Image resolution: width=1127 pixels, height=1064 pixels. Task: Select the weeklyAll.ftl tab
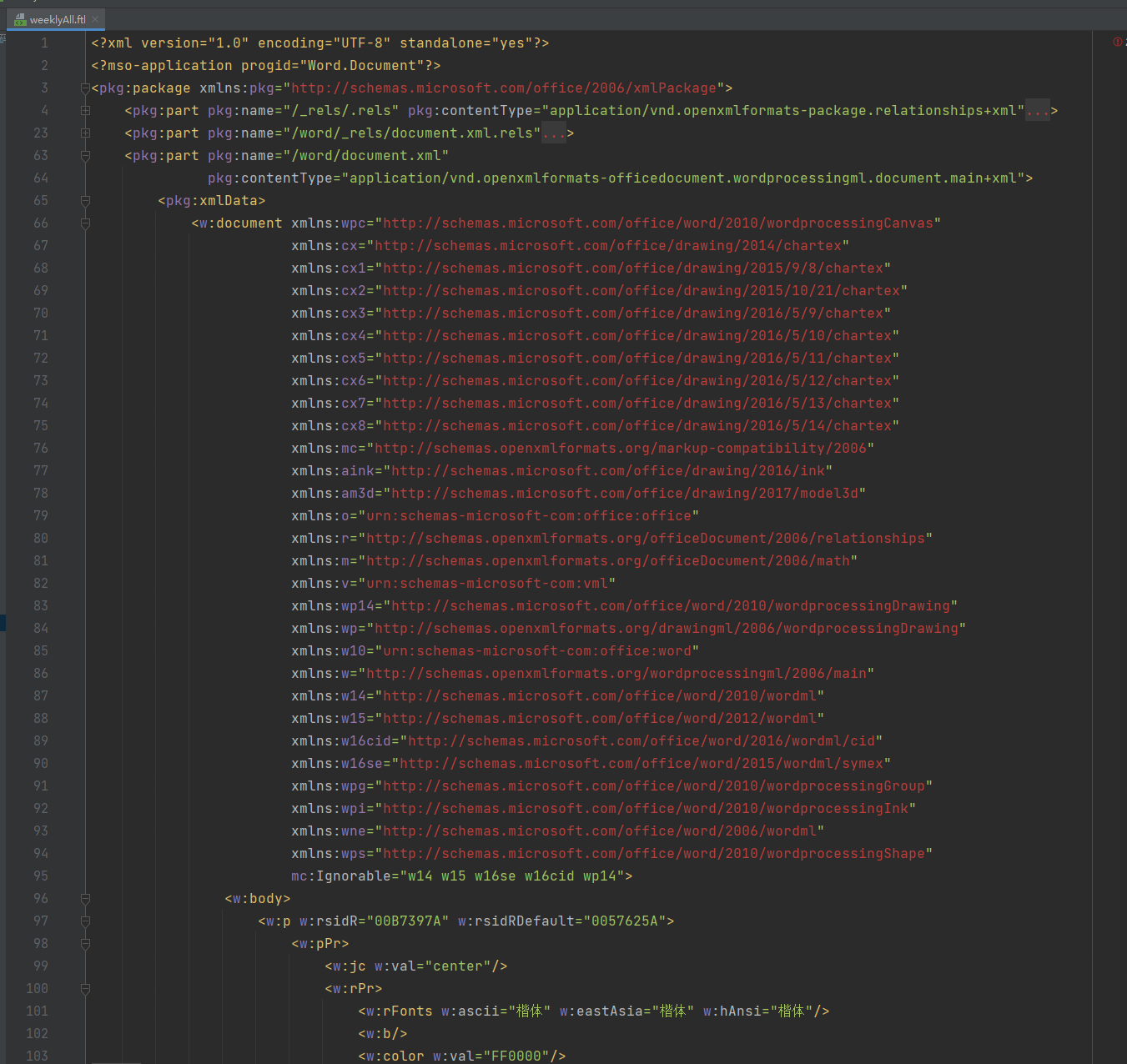(58, 19)
